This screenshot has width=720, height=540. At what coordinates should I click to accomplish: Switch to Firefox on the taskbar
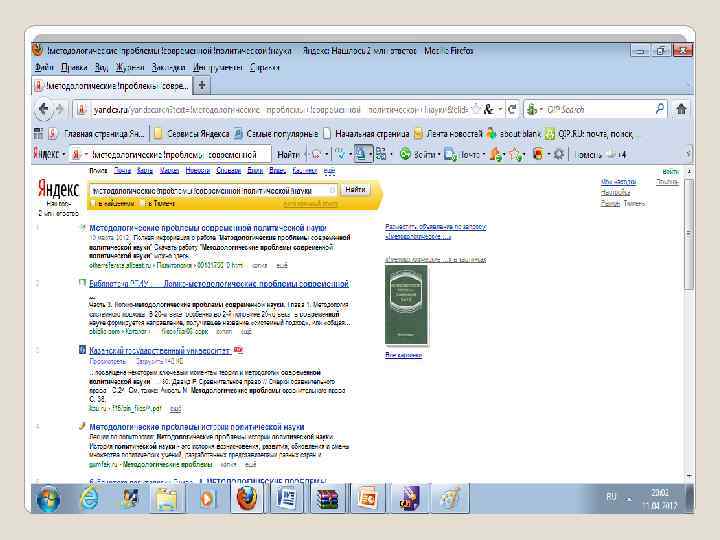(247, 498)
